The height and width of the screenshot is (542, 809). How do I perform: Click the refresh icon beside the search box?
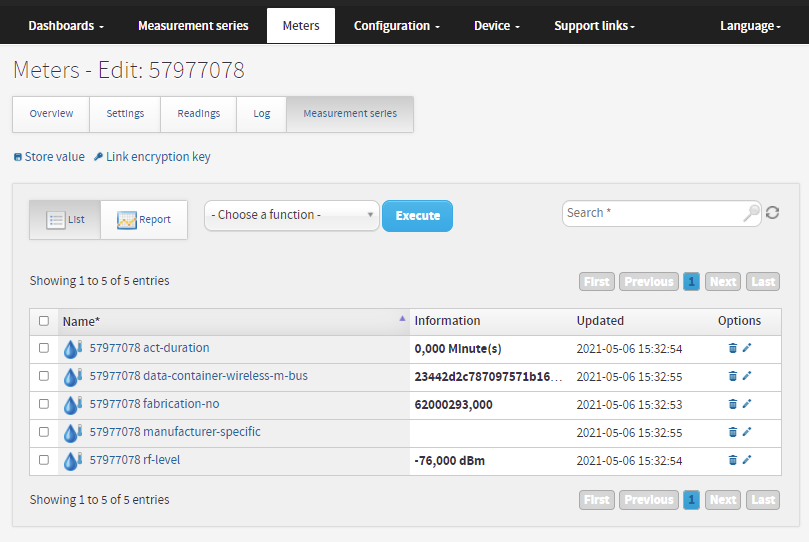(x=772, y=212)
